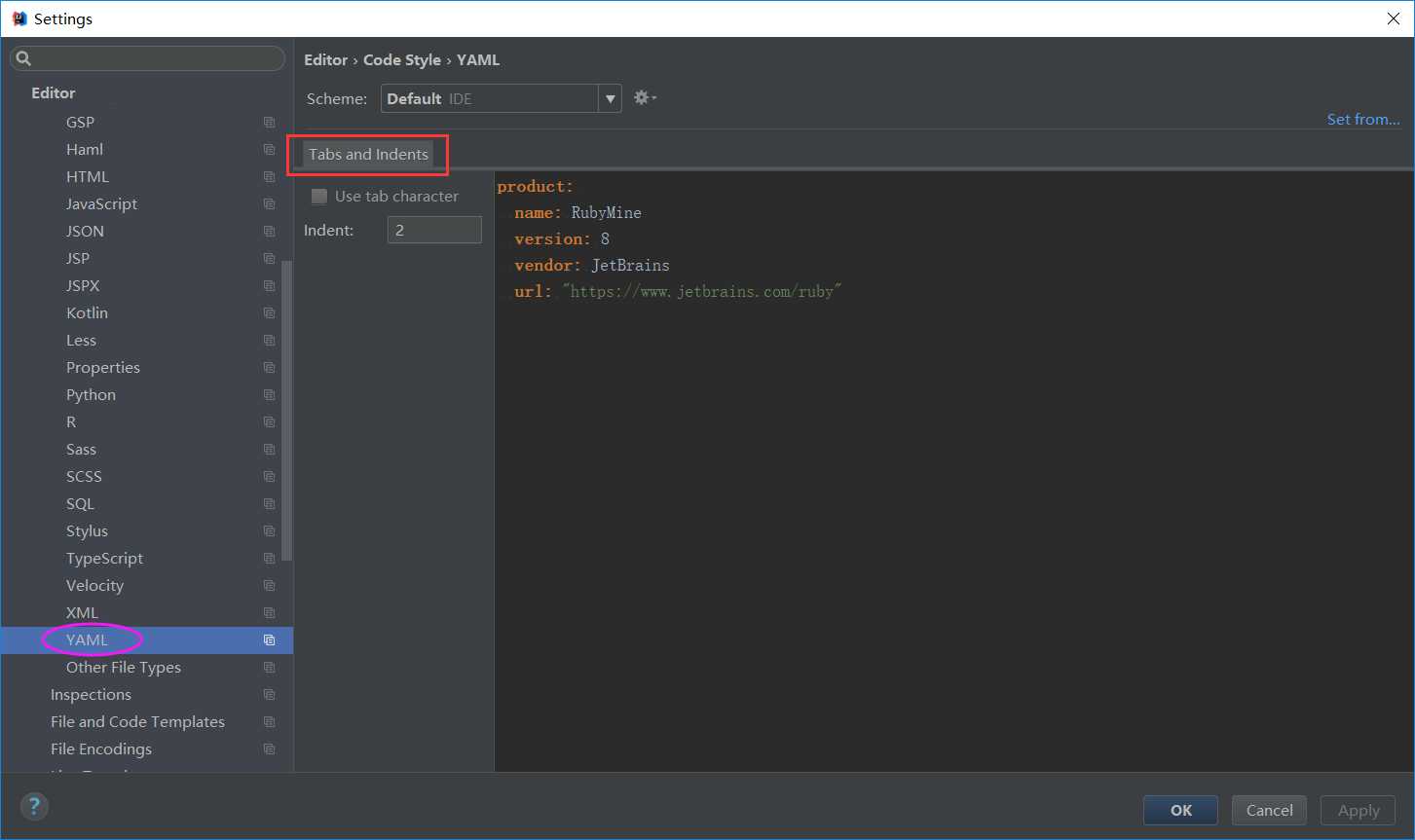Click into the Indent value field
Image resolution: width=1415 pixels, height=840 pixels.
434,230
